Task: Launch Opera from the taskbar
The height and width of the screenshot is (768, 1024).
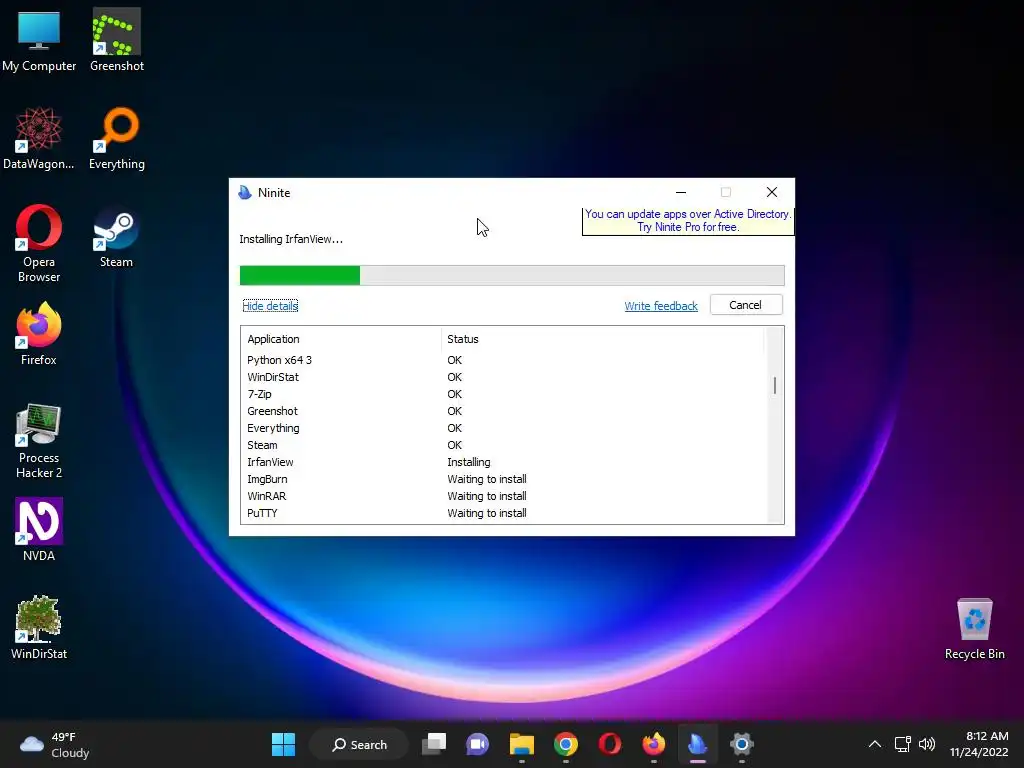Action: click(x=609, y=744)
